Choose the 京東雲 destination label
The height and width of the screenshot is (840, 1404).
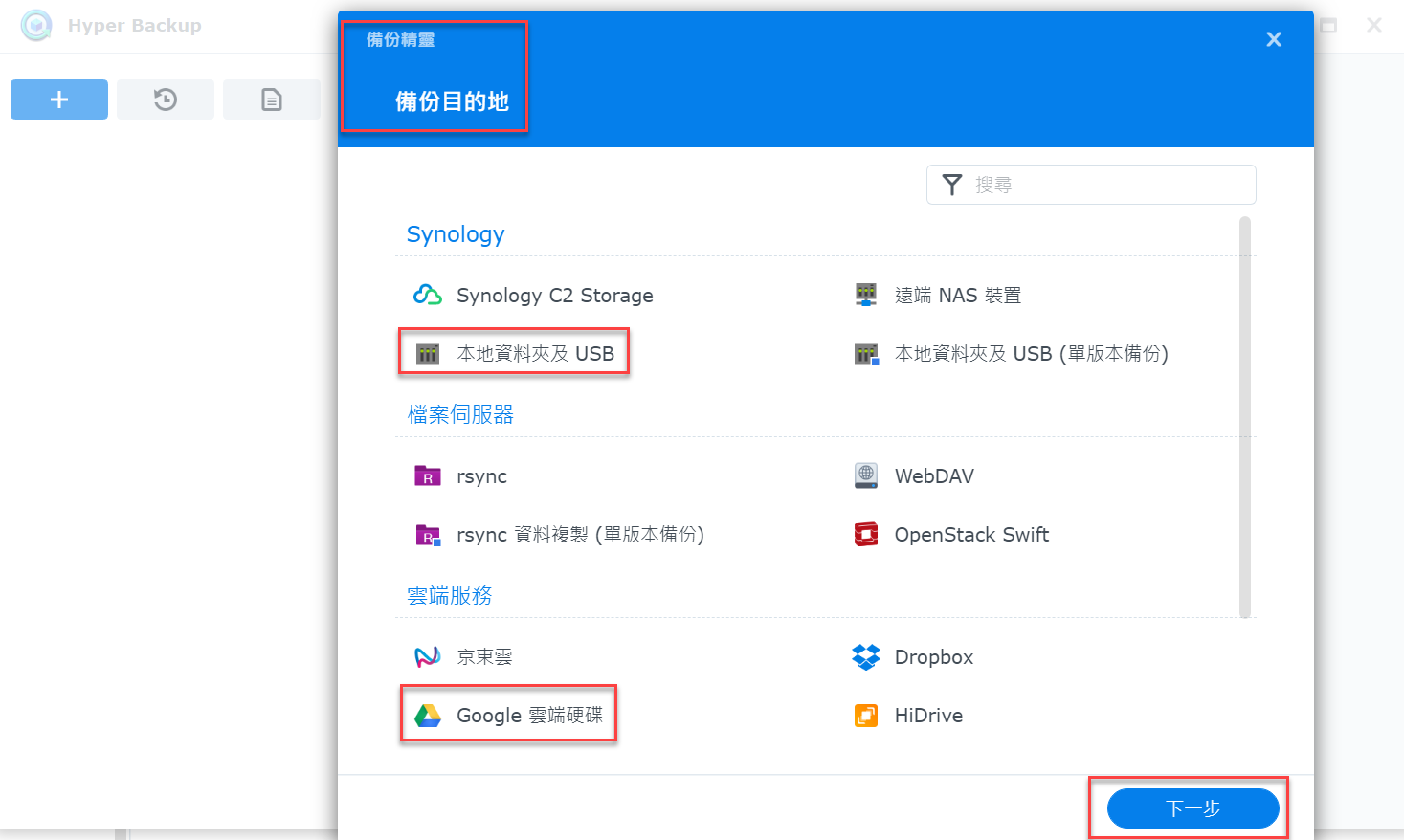[x=485, y=657]
